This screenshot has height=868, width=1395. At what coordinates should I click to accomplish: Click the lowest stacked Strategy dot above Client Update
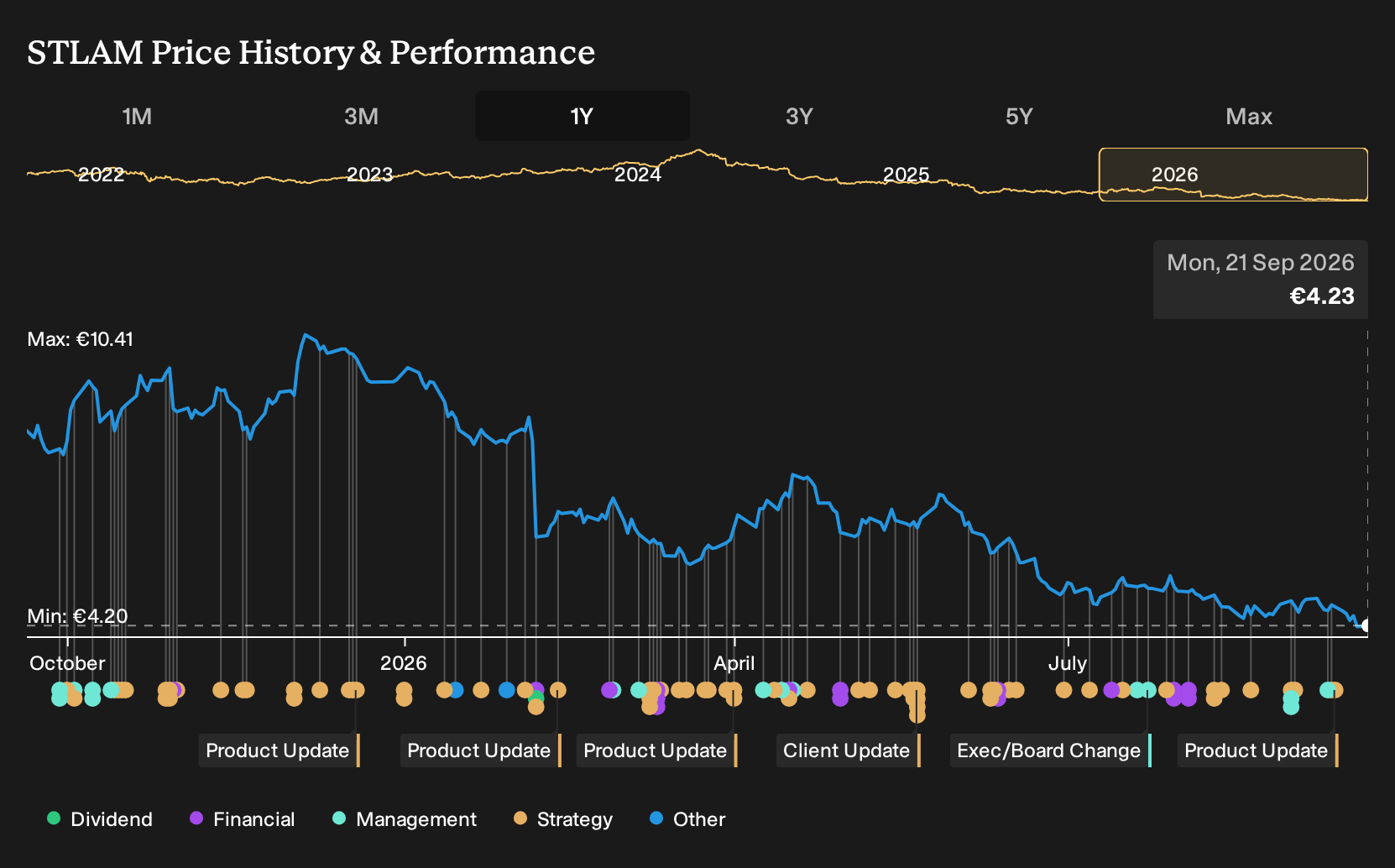[917, 714]
